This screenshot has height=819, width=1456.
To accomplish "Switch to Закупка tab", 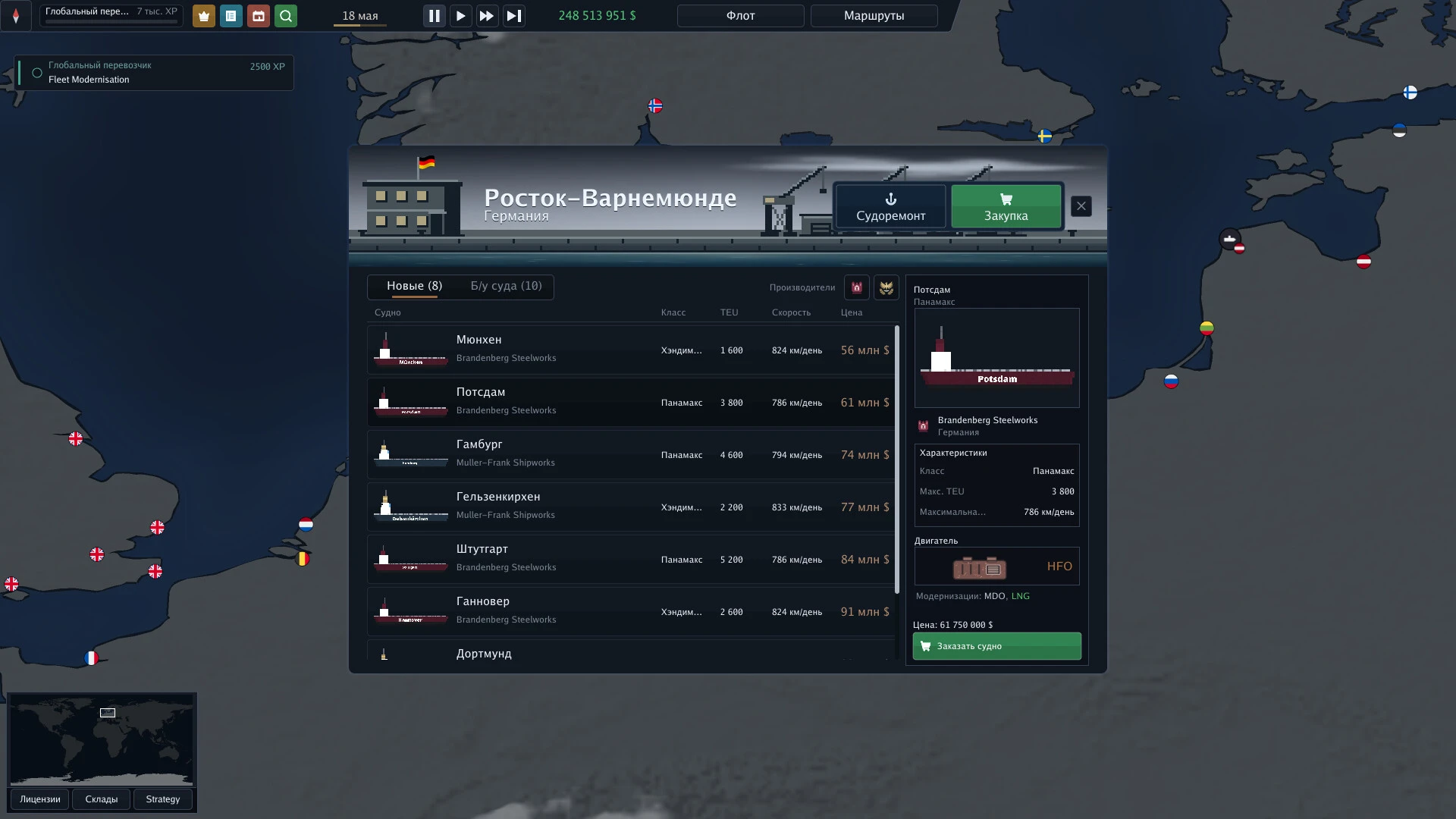I will [1006, 206].
